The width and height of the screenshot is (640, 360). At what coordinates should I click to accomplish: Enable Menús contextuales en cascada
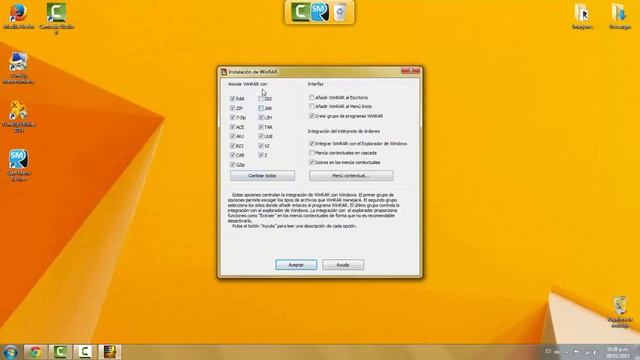click(312, 153)
